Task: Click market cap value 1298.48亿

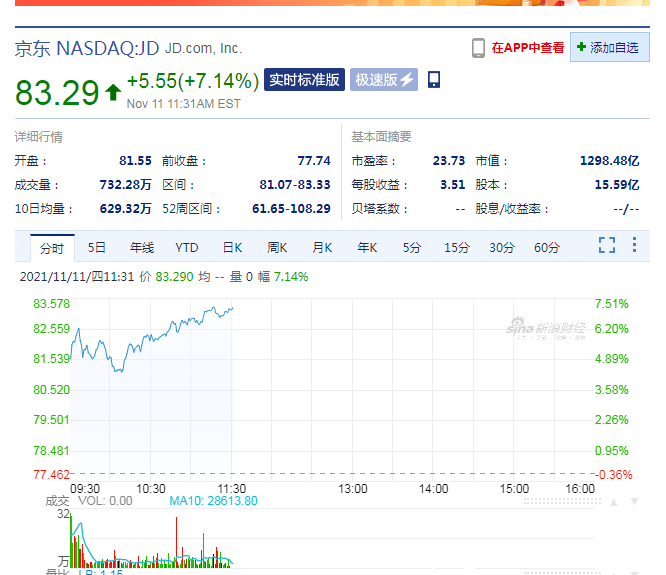Action: (x=610, y=161)
